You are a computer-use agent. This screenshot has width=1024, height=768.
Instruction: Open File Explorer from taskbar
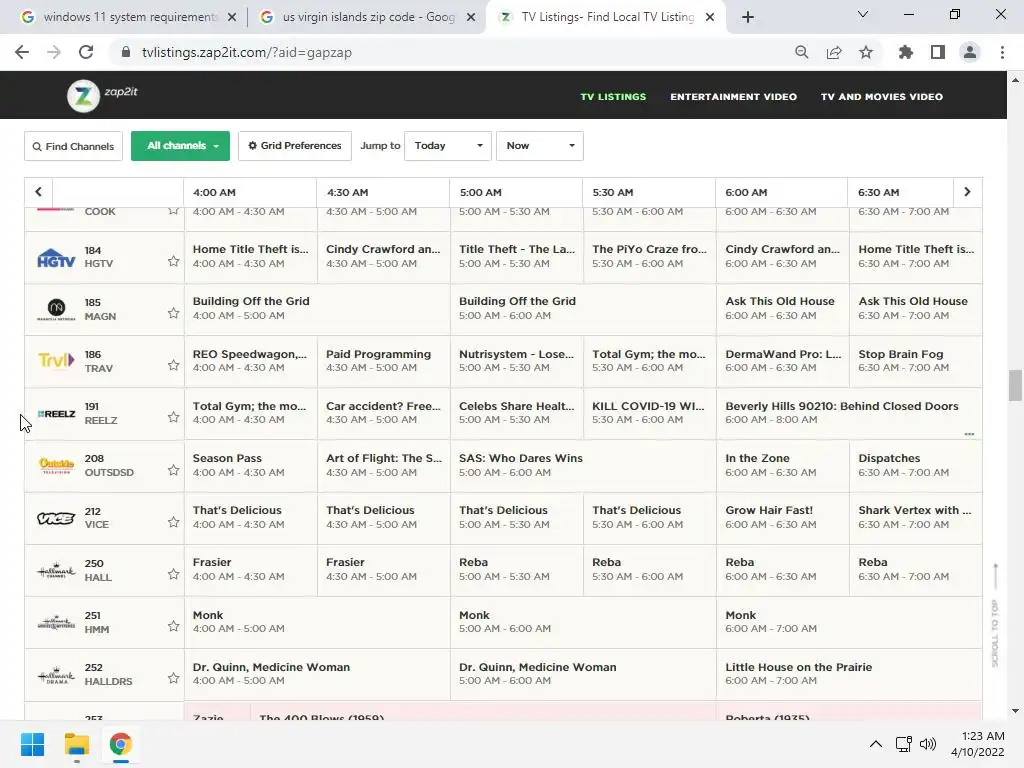76,744
